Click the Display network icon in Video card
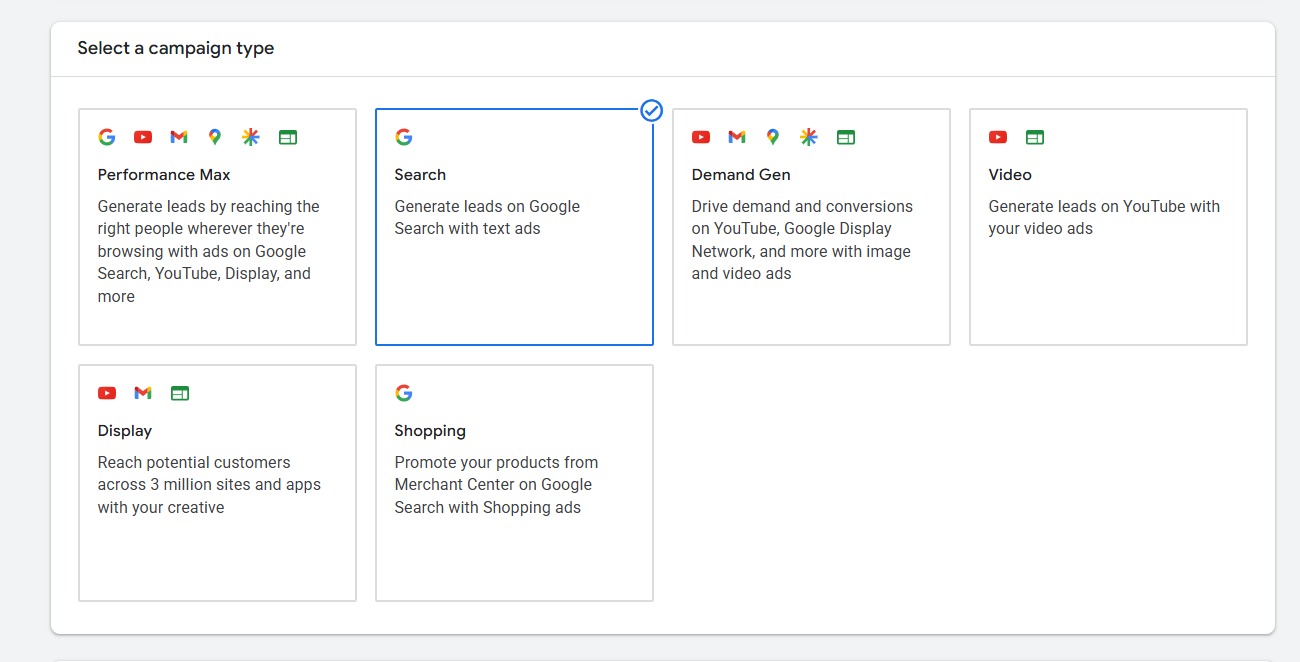Image resolution: width=1300 pixels, height=662 pixels. pos(1035,137)
